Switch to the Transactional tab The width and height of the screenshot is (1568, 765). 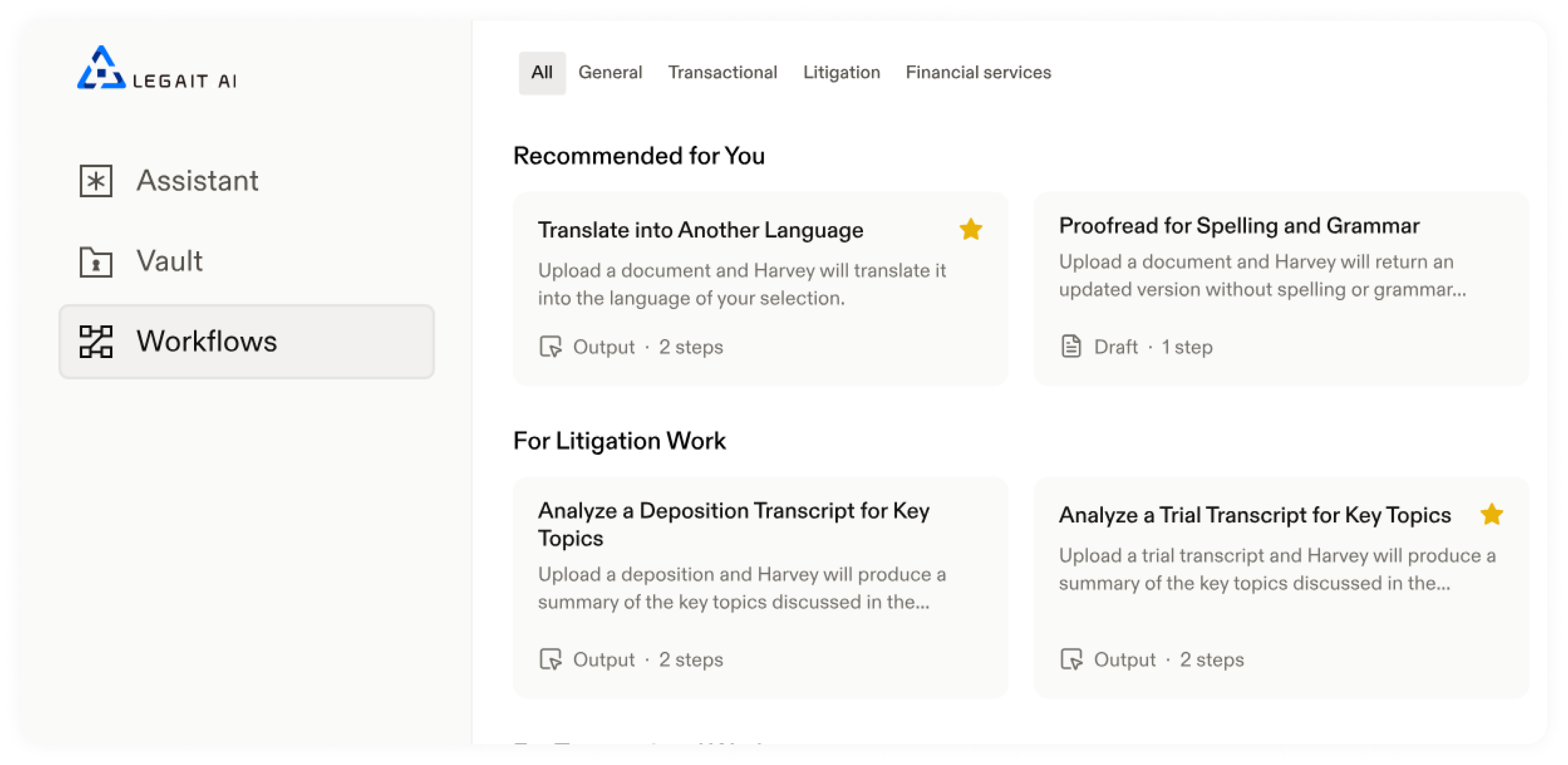723,73
